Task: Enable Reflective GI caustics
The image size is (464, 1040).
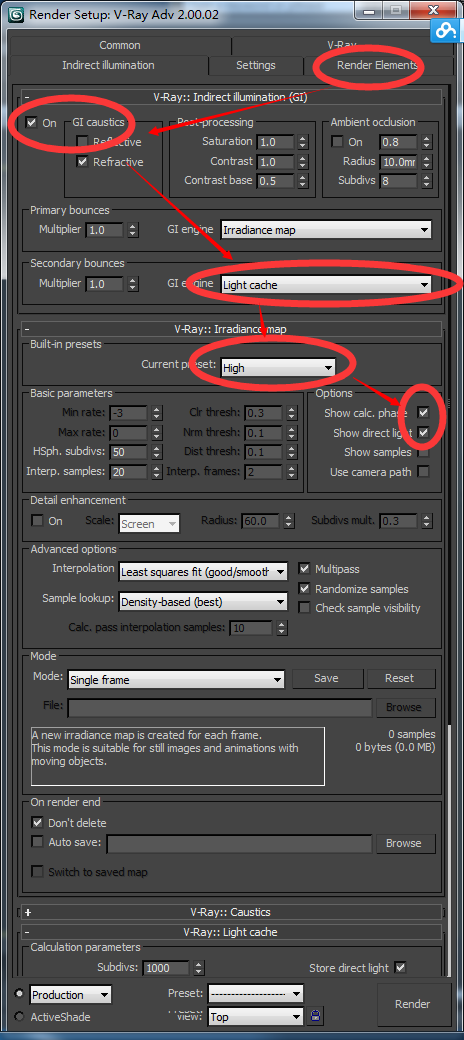Action: (82, 142)
